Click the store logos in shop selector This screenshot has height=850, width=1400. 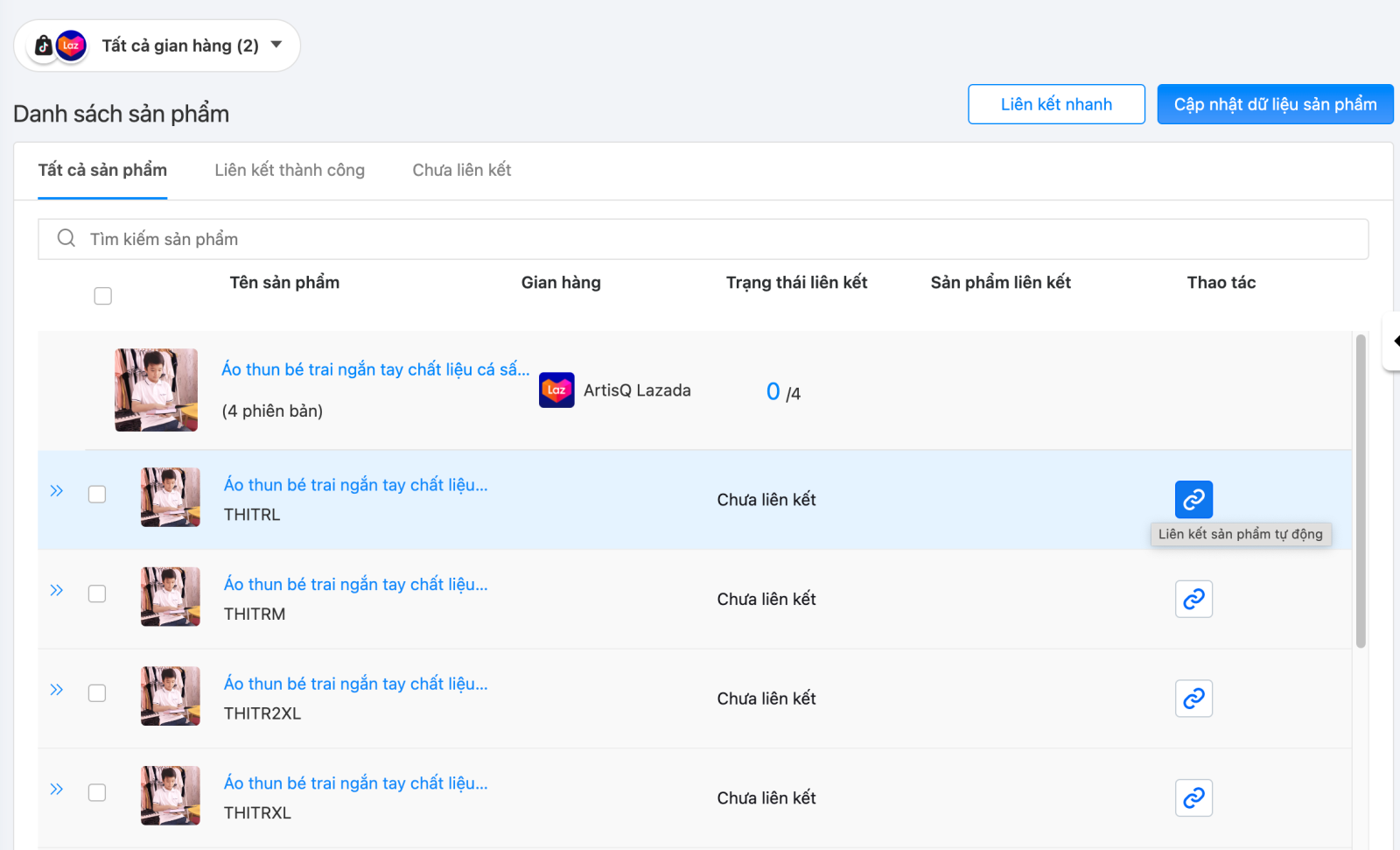point(59,46)
